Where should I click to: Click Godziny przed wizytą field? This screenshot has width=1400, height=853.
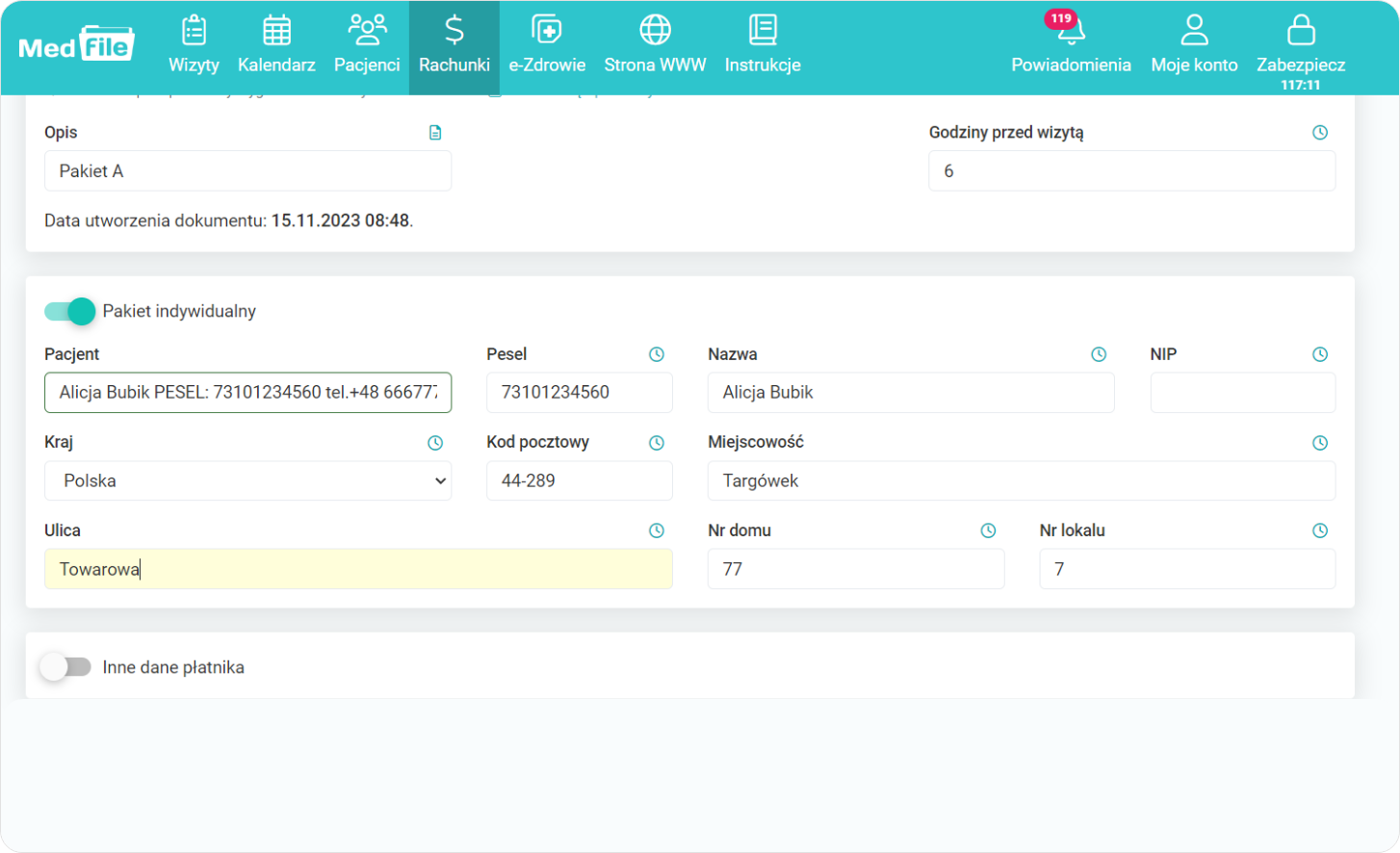click(1131, 170)
